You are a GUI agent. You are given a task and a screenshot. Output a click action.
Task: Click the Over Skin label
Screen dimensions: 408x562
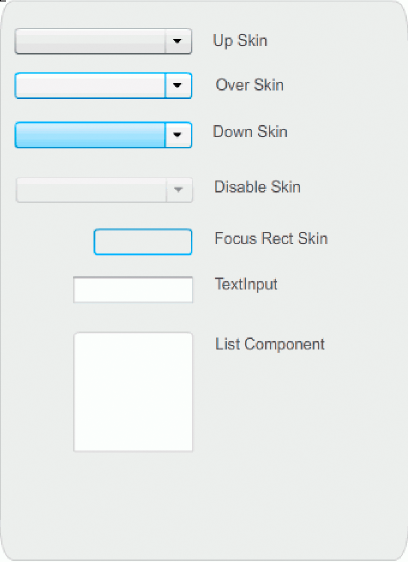(250, 85)
